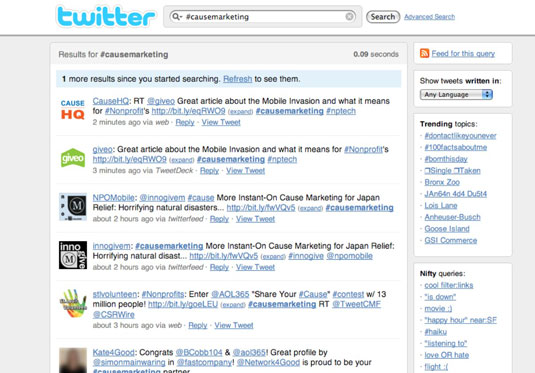The height and width of the screenshot is (373, 535).
Task: Open the @CSRWire mention link
Action: (114, 315)
